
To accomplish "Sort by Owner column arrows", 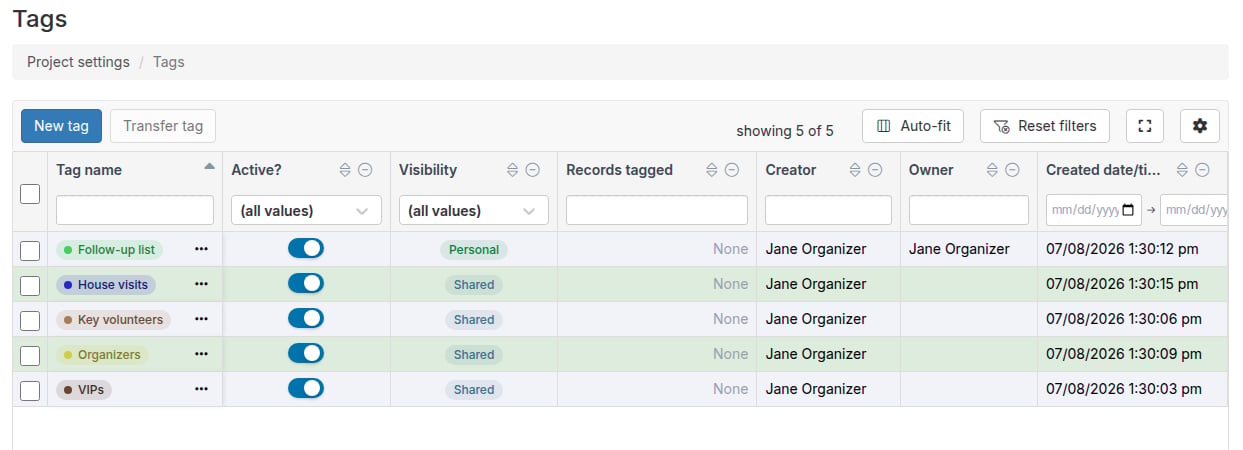I will pos(993,170).
